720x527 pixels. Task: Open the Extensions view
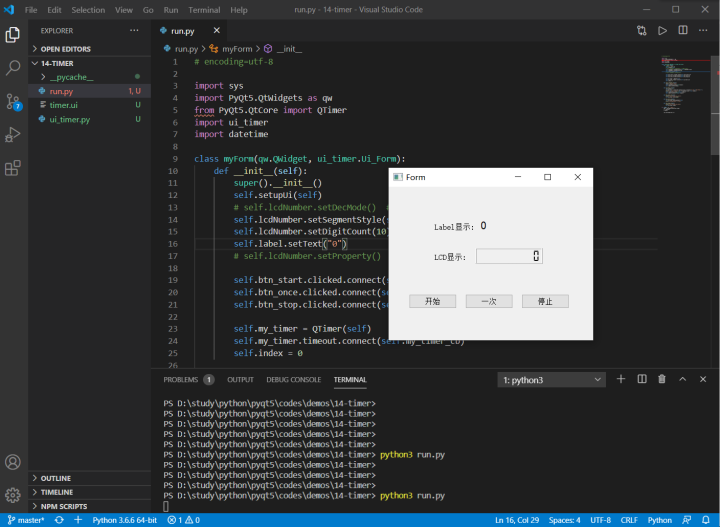[x=13, y=168]
